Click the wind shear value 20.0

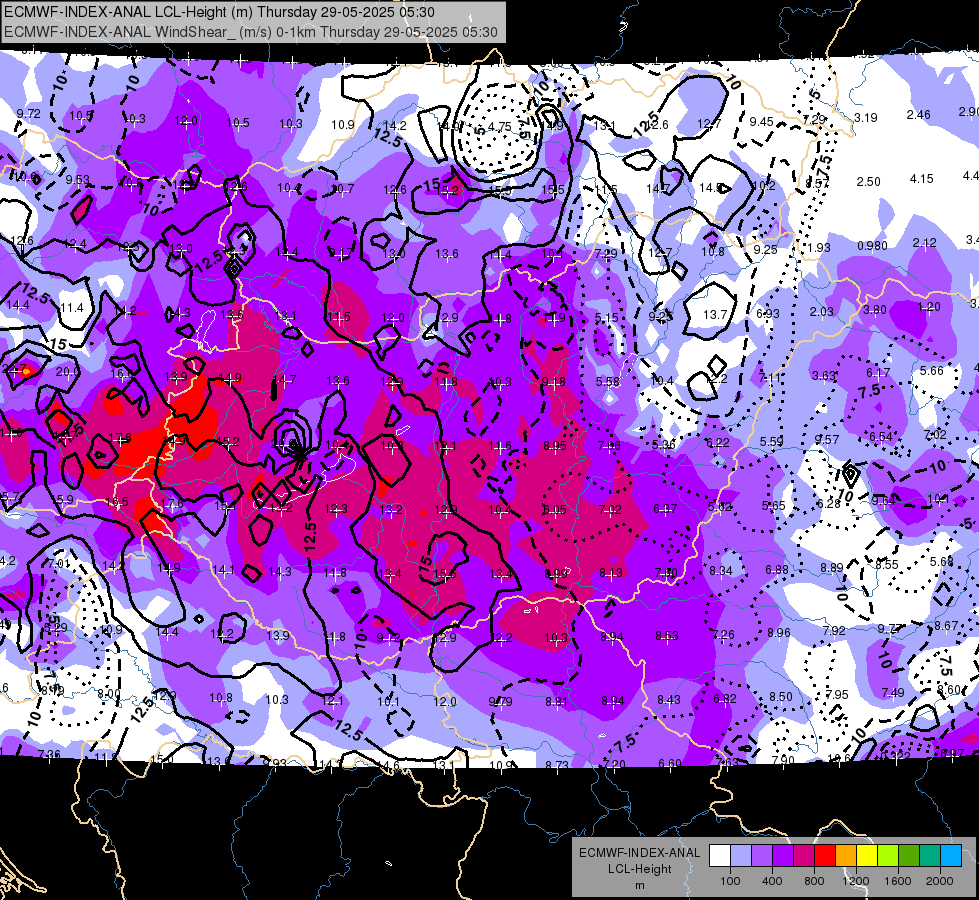[x=67, y=372]
